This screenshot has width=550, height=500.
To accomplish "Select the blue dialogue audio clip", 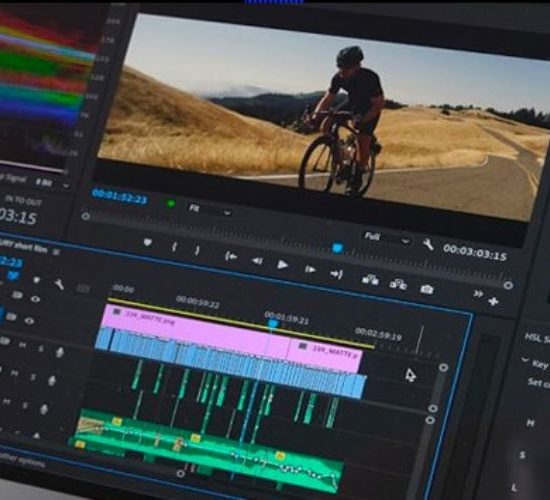I will [232, 363].
